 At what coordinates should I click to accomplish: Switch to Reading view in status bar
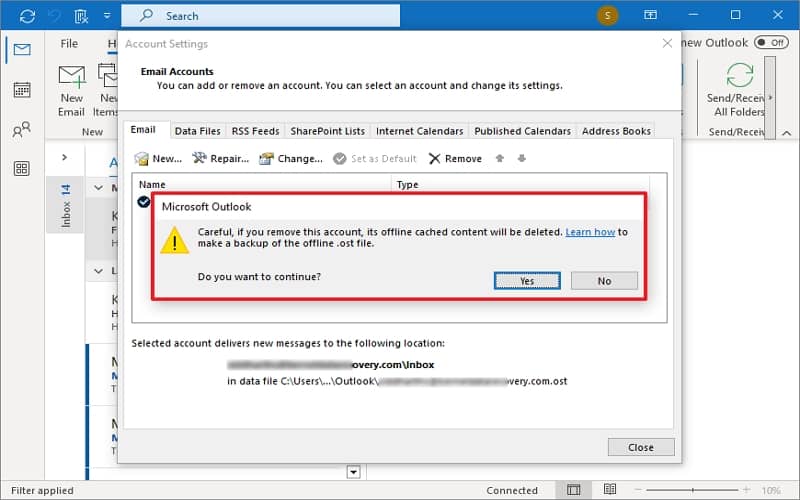click(x=610, y=489)
